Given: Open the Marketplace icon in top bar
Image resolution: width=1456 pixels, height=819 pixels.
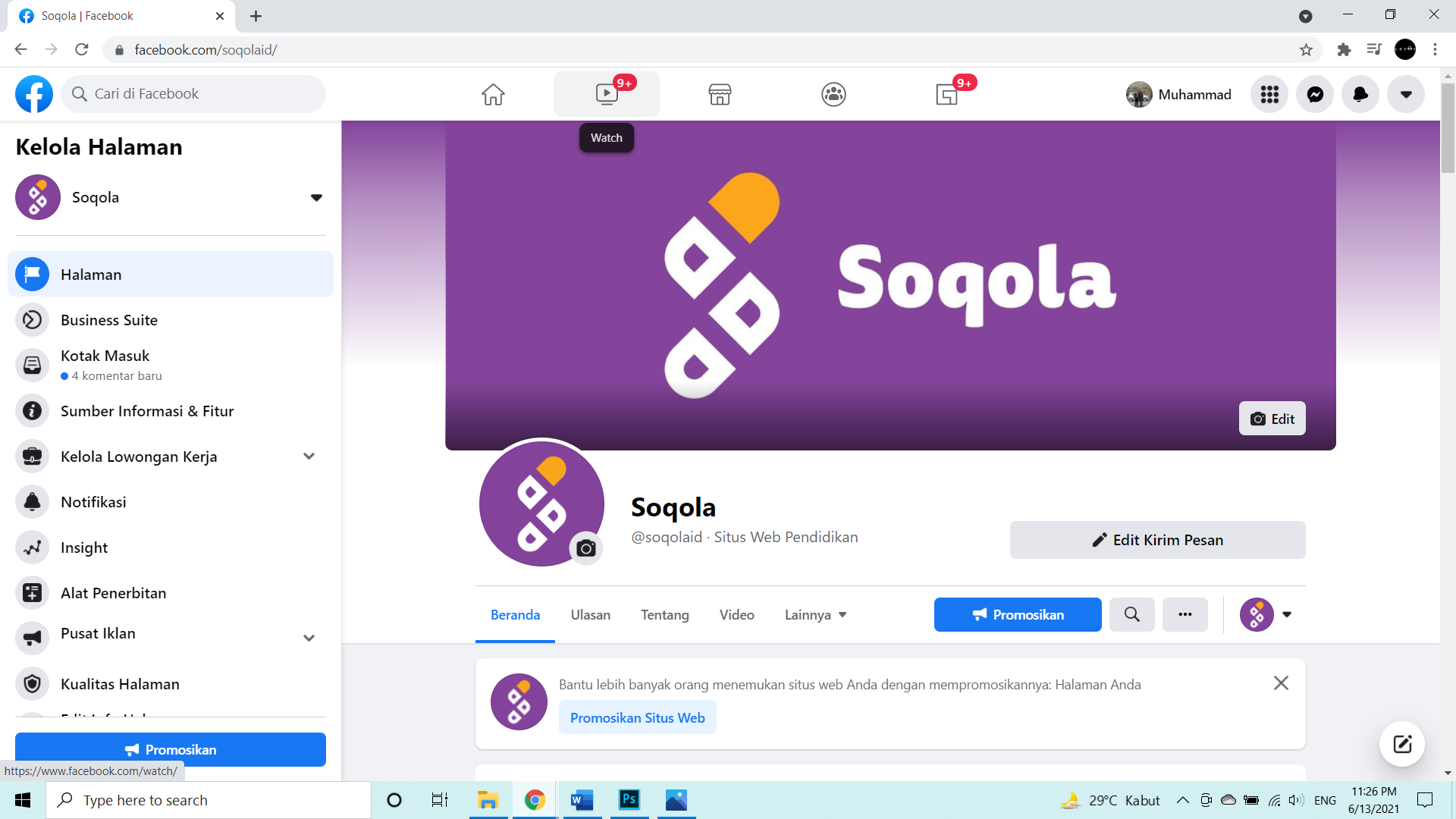Looking at the screenshot, I should [720, 94].
